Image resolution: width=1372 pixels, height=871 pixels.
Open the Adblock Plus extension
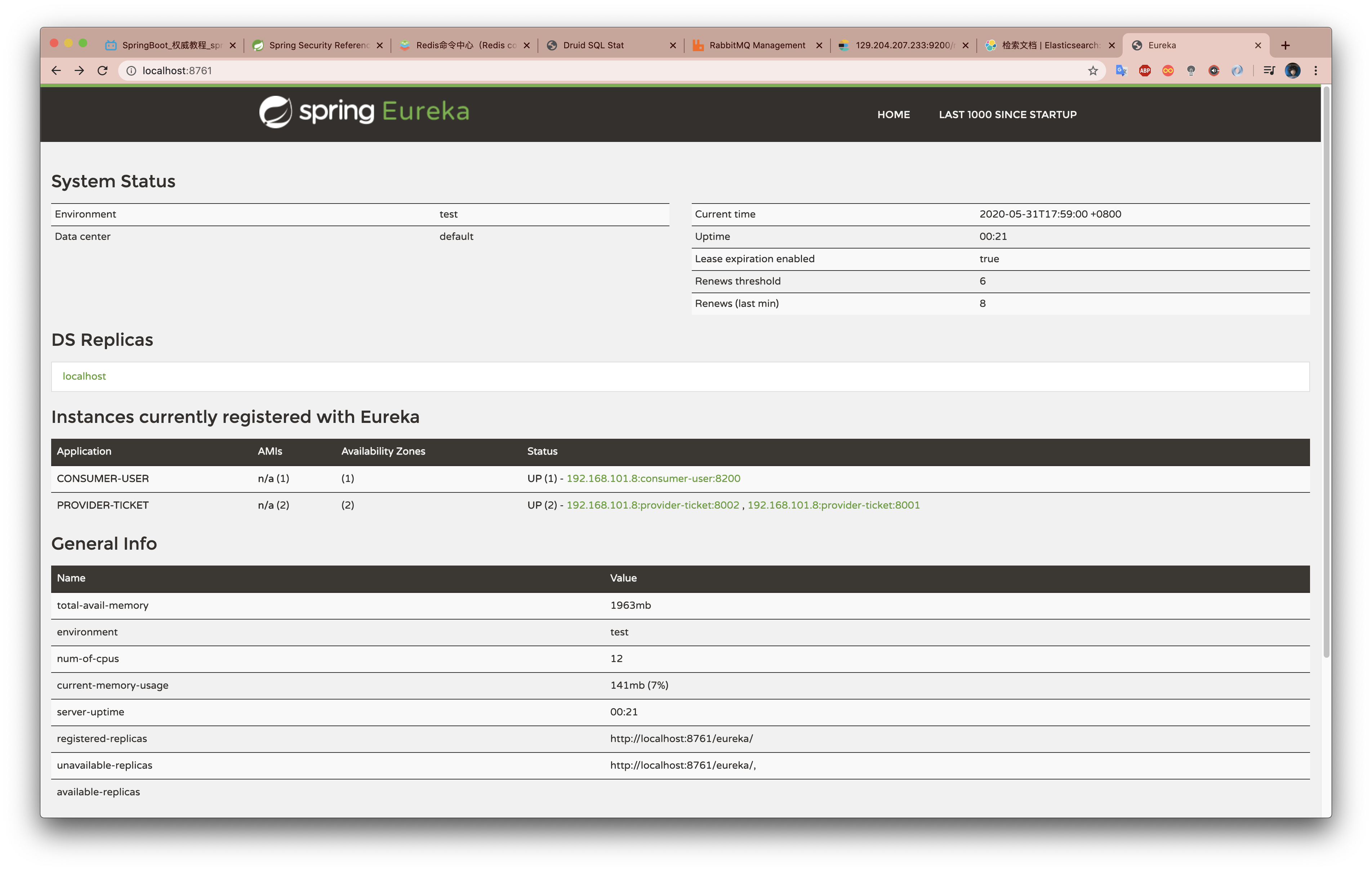pos(1145,71)
